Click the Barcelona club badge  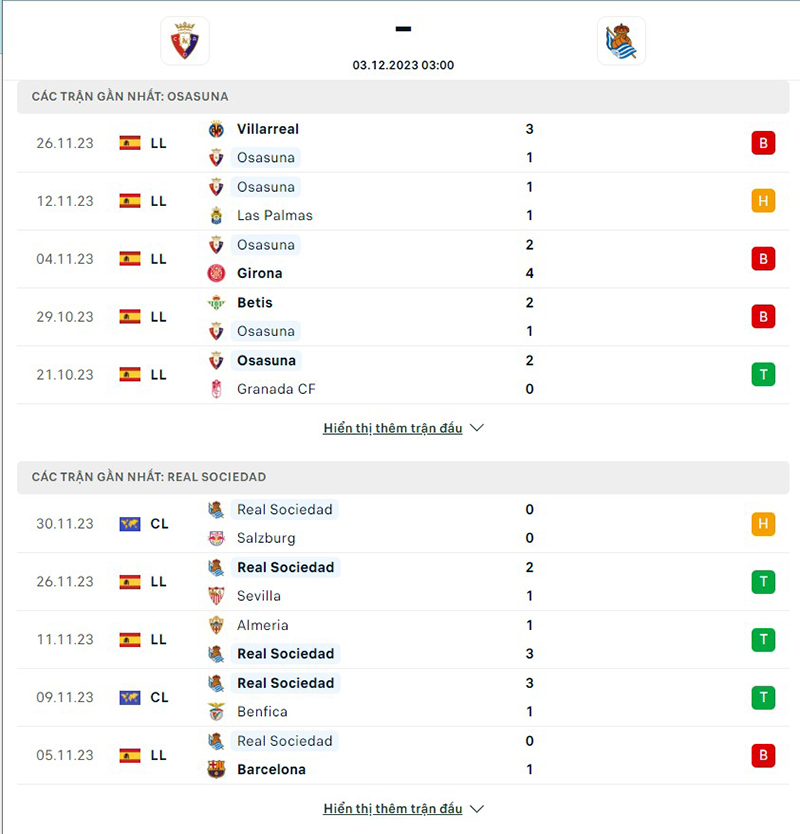coord(218,769)
